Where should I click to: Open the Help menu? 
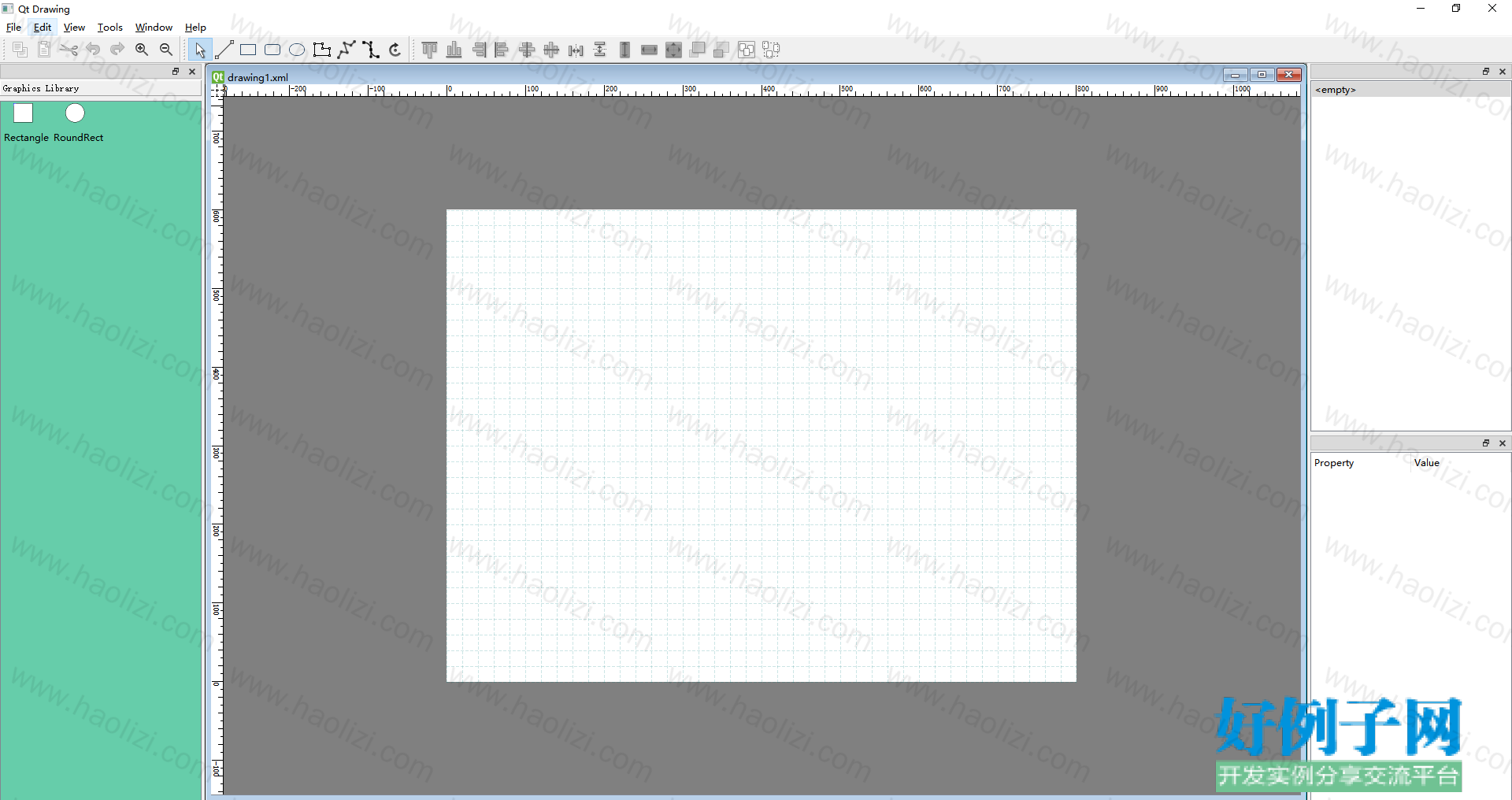pyautogui.click(x=195, y=27)
